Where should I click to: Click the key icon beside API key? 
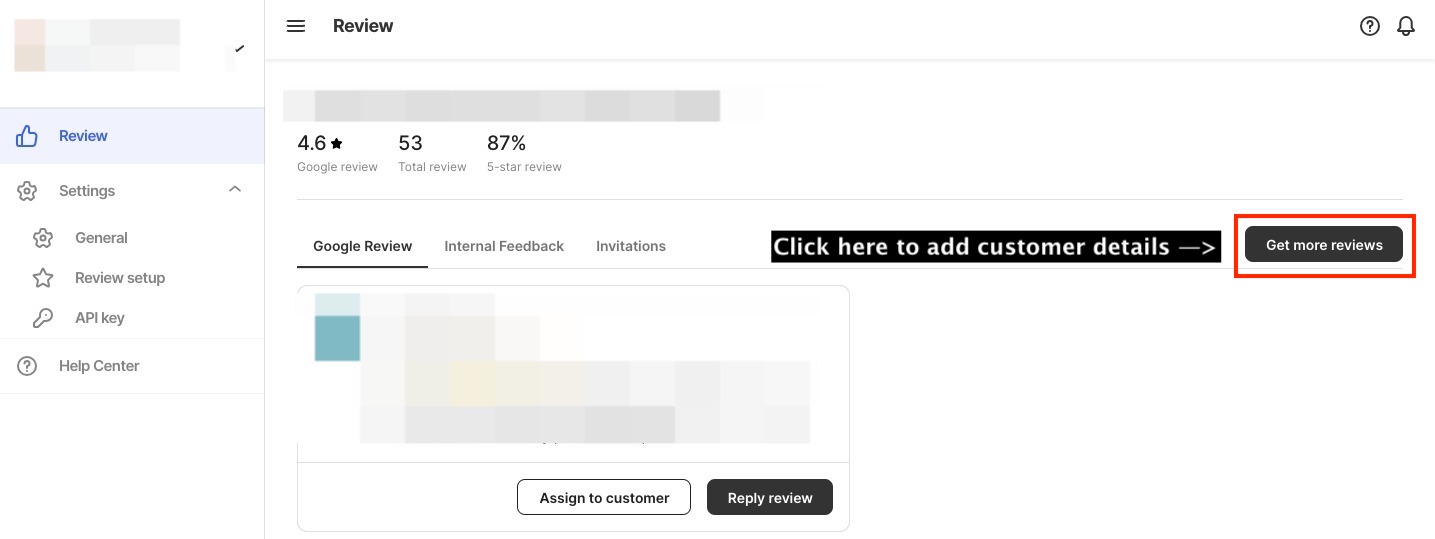coord(42,318)
